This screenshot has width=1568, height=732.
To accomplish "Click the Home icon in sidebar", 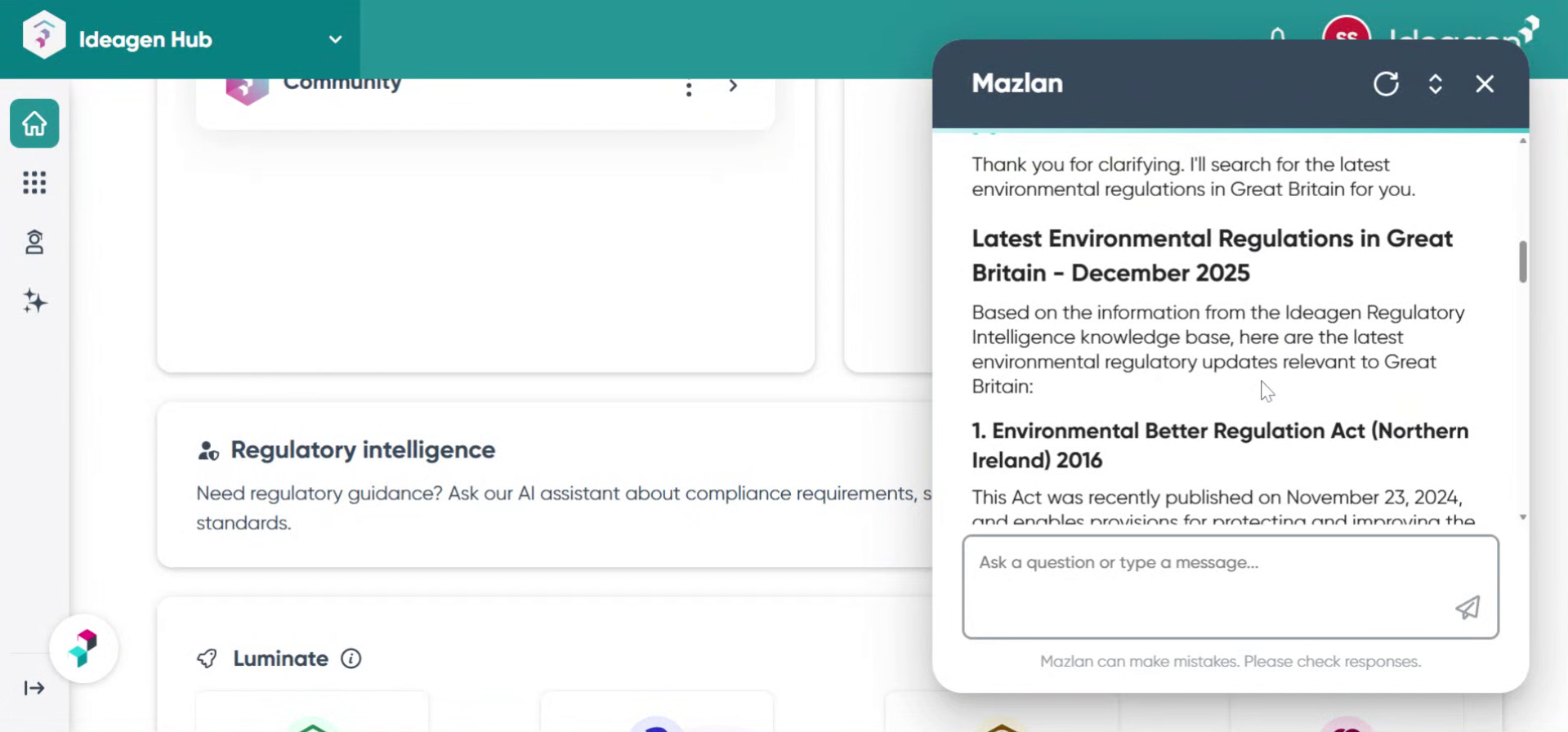I will [x=34, y=123].
